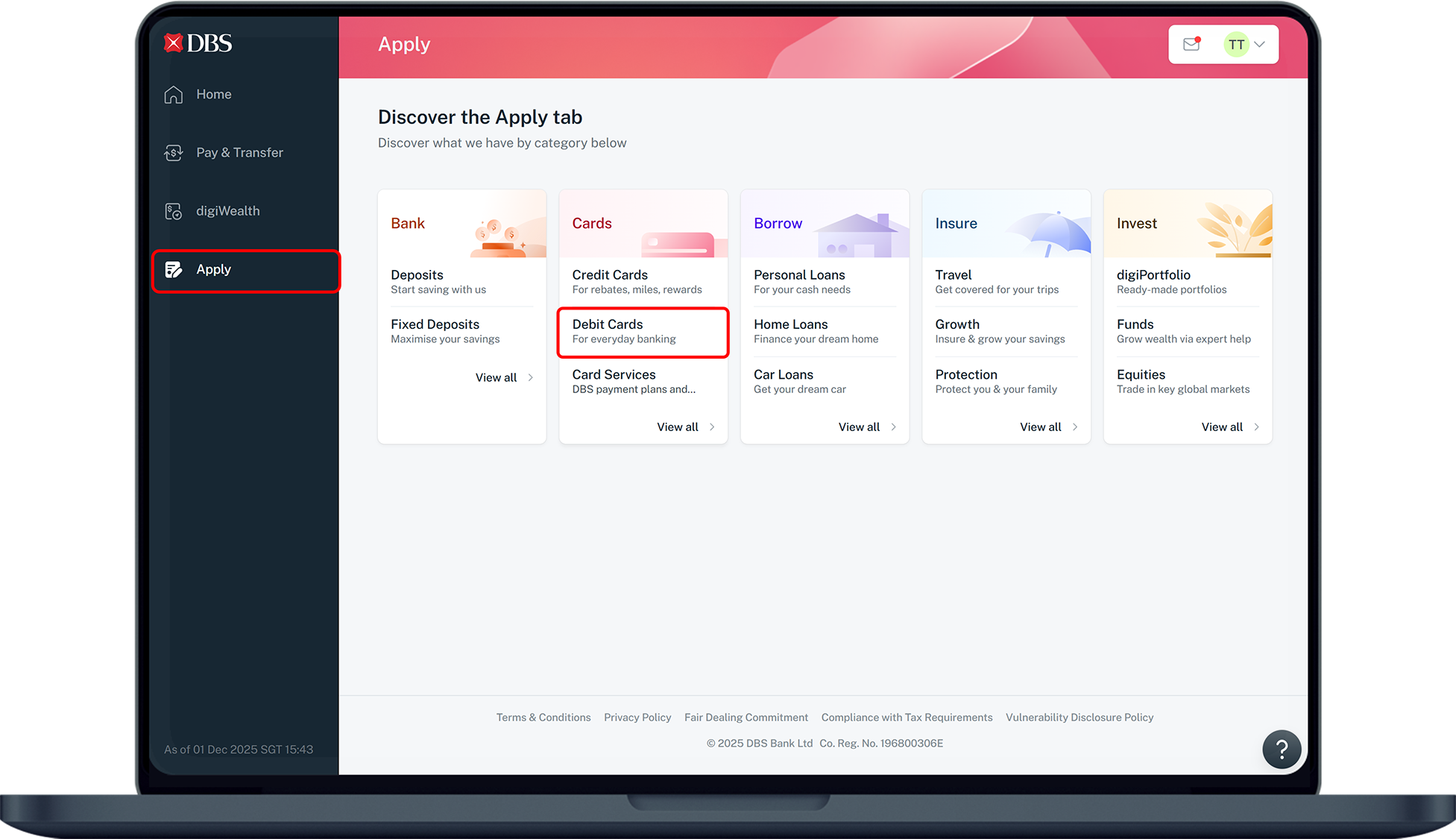Expand the profile account dropdown chevron
The height and width of the screenshot is (839, 1456).
tap(1259, 44)
